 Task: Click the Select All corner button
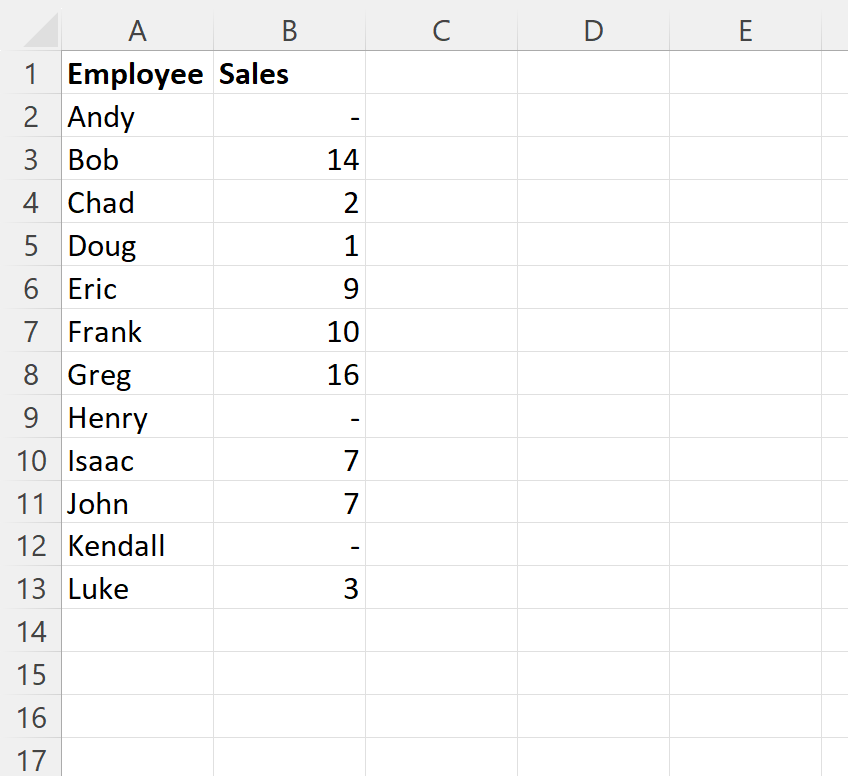point(33,31)
